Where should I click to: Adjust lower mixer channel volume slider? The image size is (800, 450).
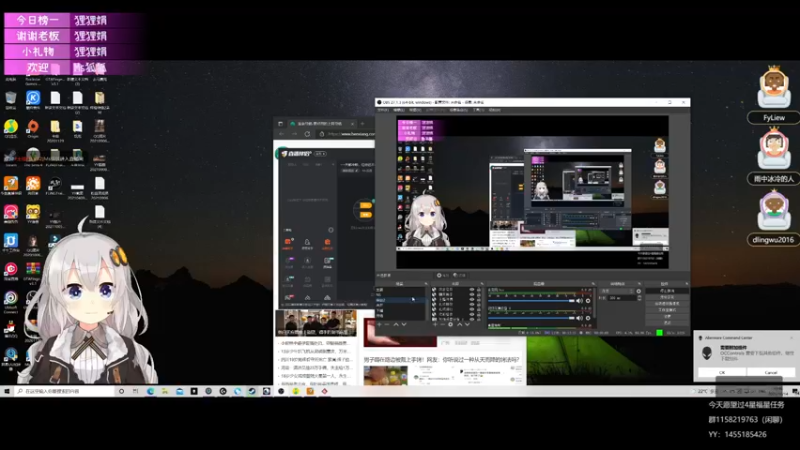coord(531,318)
